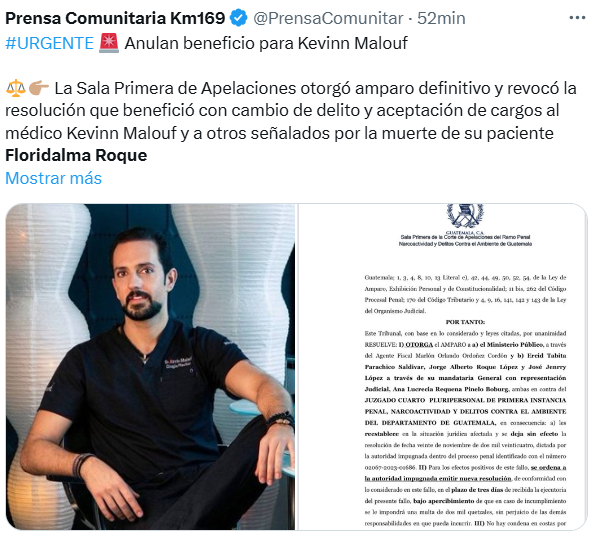Viewport: 592px width, 540px height.
Task: Open the tweet's three-dot more options menu
Action: tap(577, 18)
